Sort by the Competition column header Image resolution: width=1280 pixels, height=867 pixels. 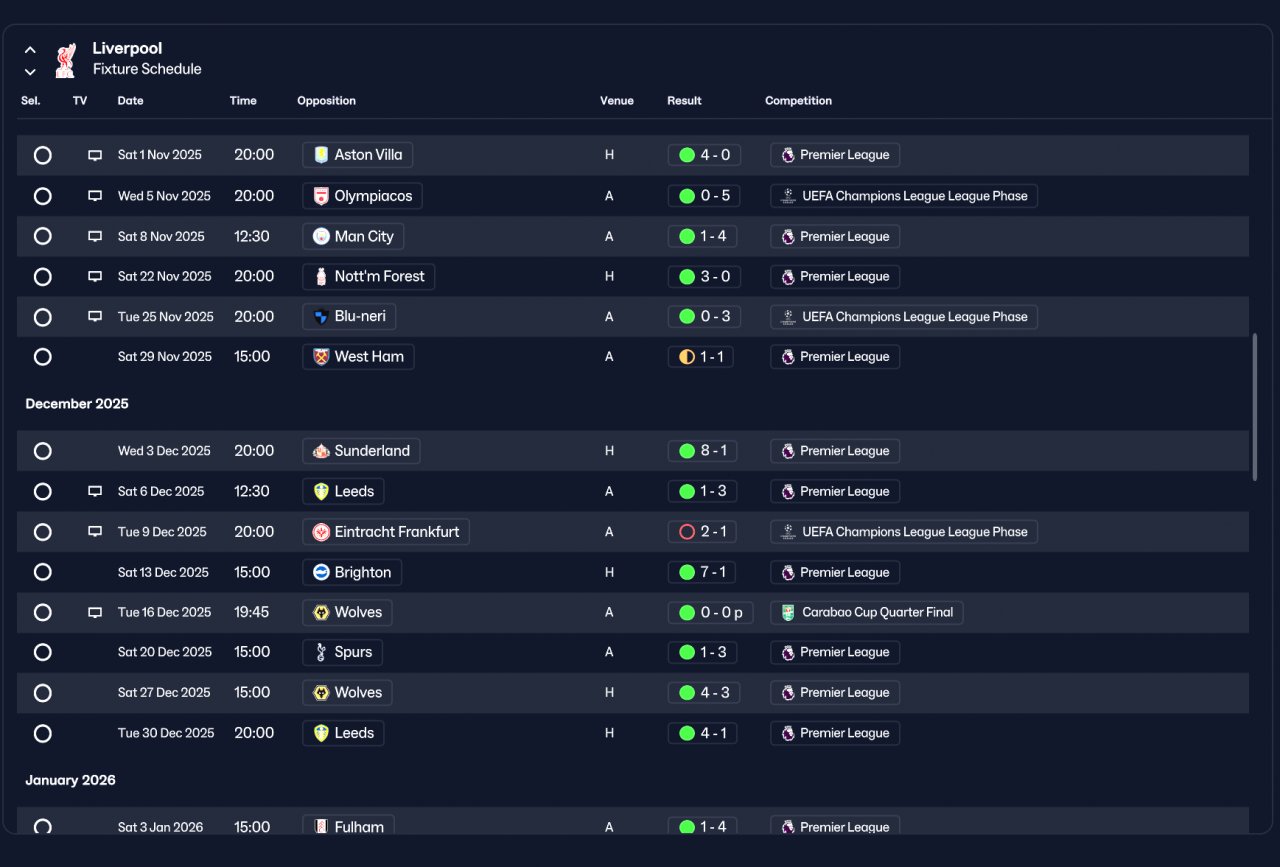tap(798, 101)
